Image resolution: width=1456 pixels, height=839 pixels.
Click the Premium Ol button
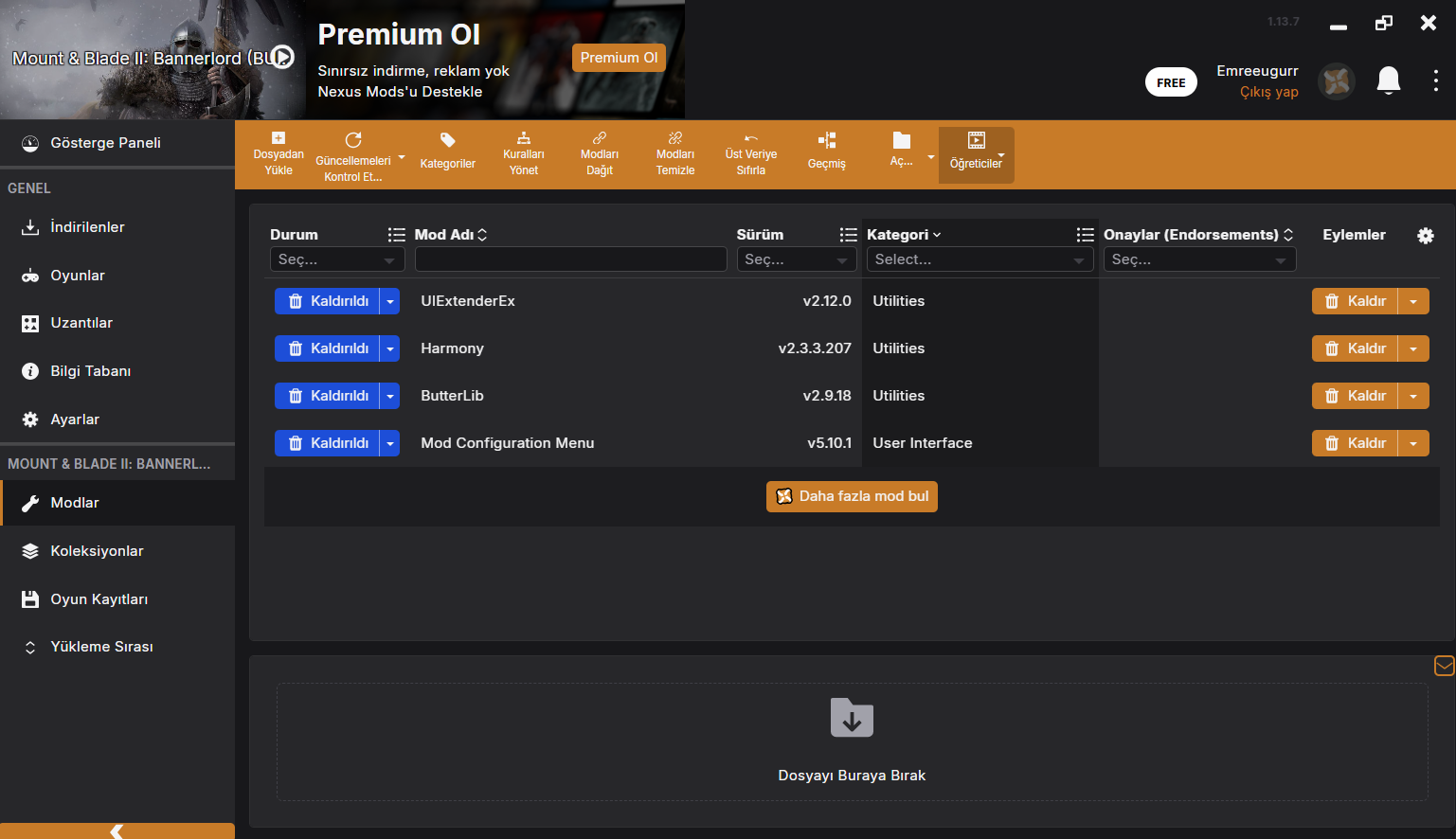click(619, 58)
